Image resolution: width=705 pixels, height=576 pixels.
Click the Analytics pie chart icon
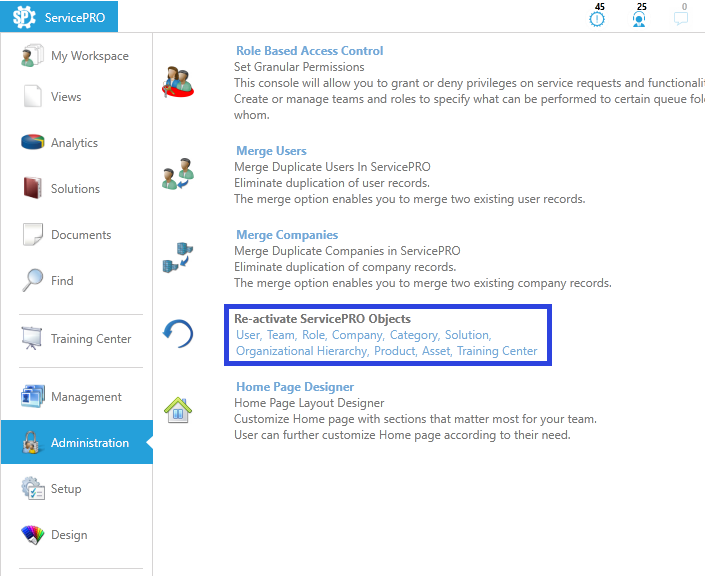(32, 142)
